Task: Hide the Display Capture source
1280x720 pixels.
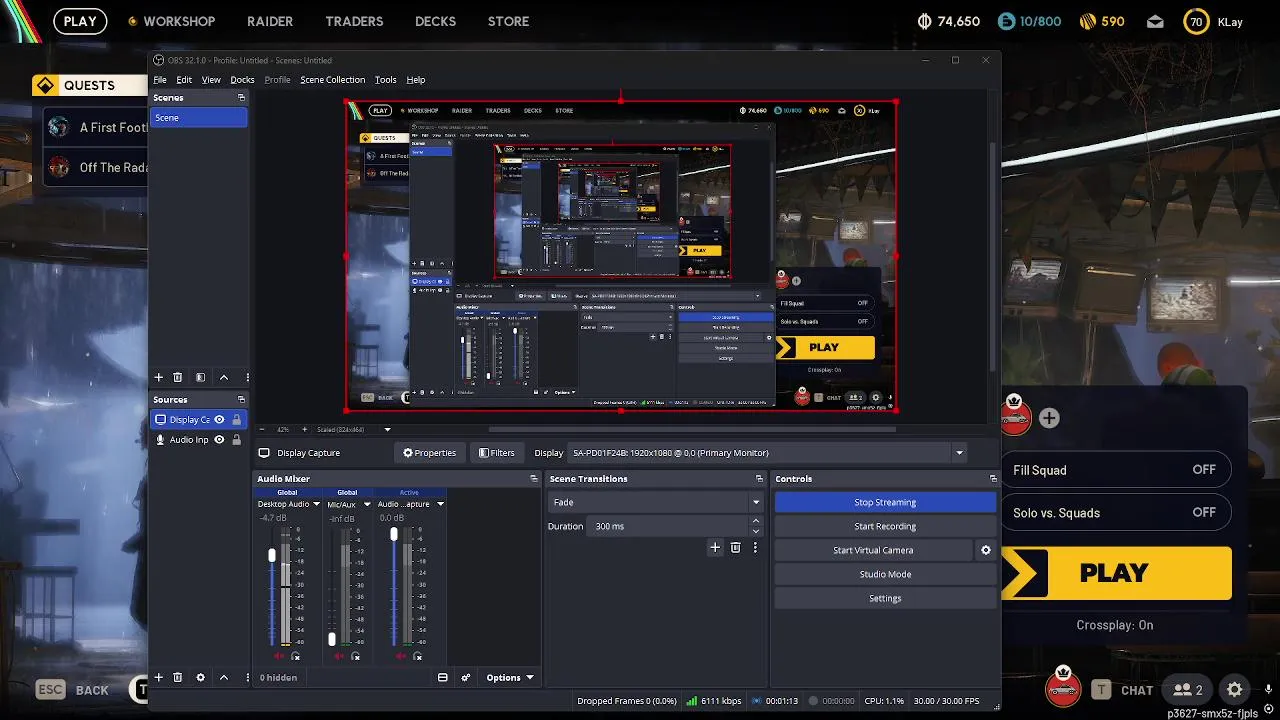Action: pos(219,420)
